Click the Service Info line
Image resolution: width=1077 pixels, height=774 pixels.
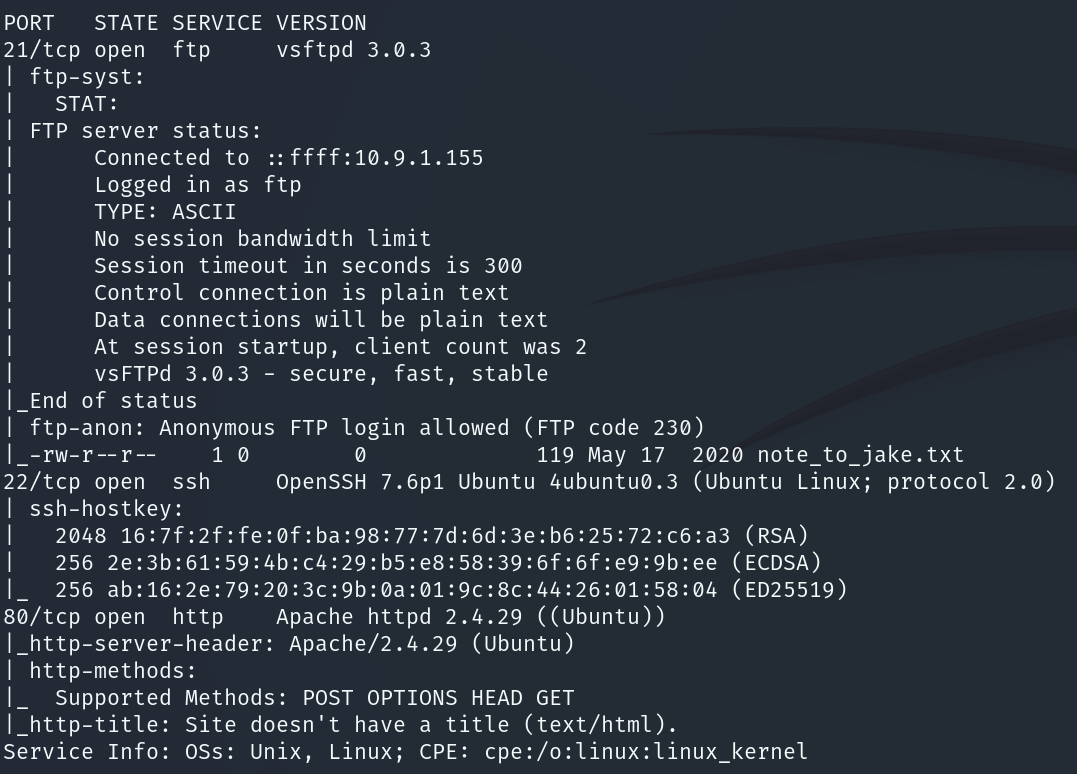coord(405,752)
